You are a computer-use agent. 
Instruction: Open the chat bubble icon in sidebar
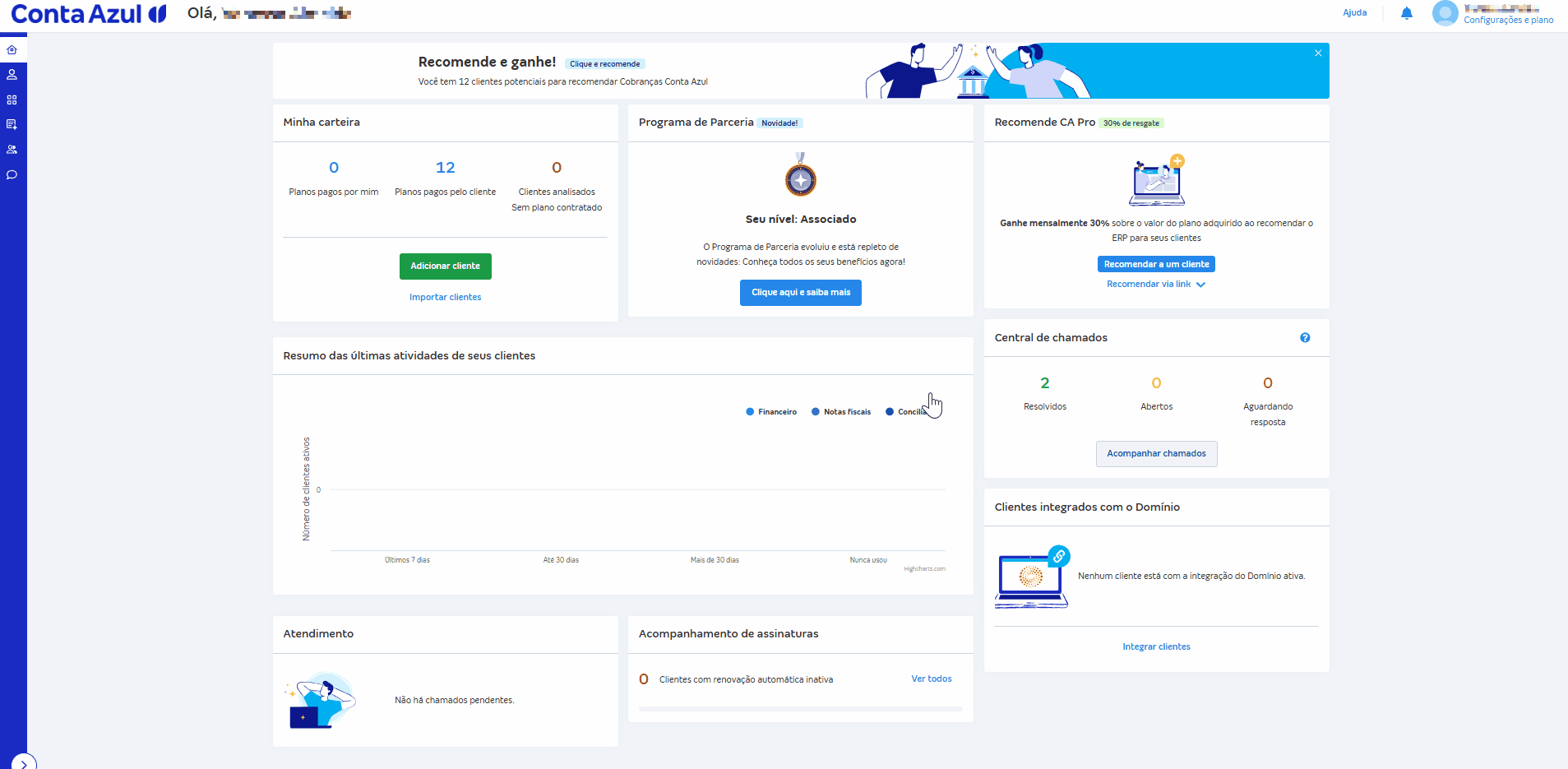click(x=12, y=174)
